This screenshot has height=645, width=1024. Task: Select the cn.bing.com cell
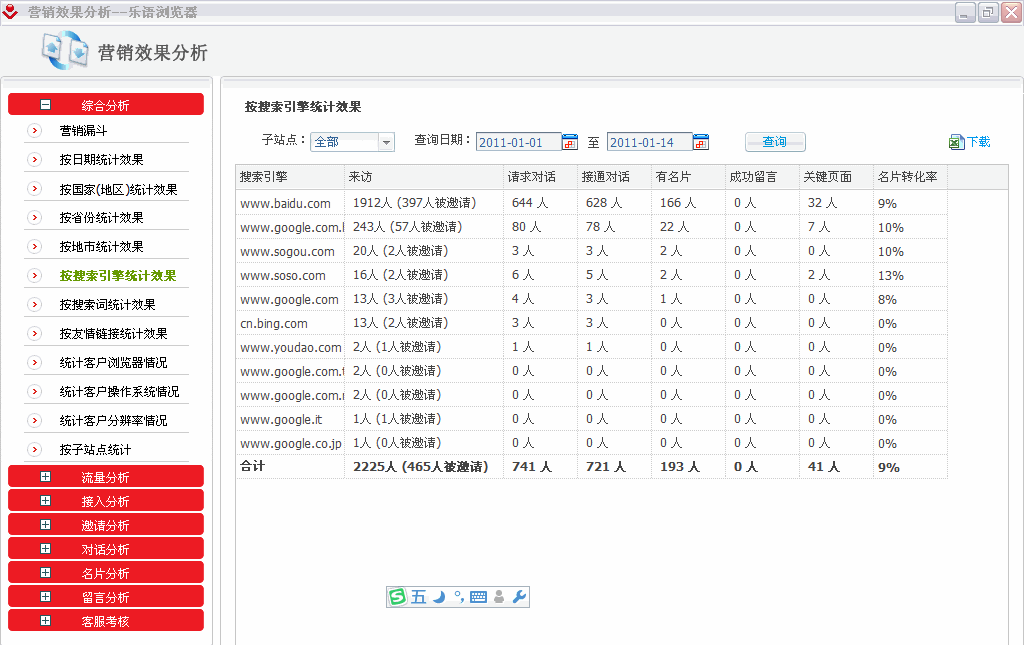[x=290, y=323]
